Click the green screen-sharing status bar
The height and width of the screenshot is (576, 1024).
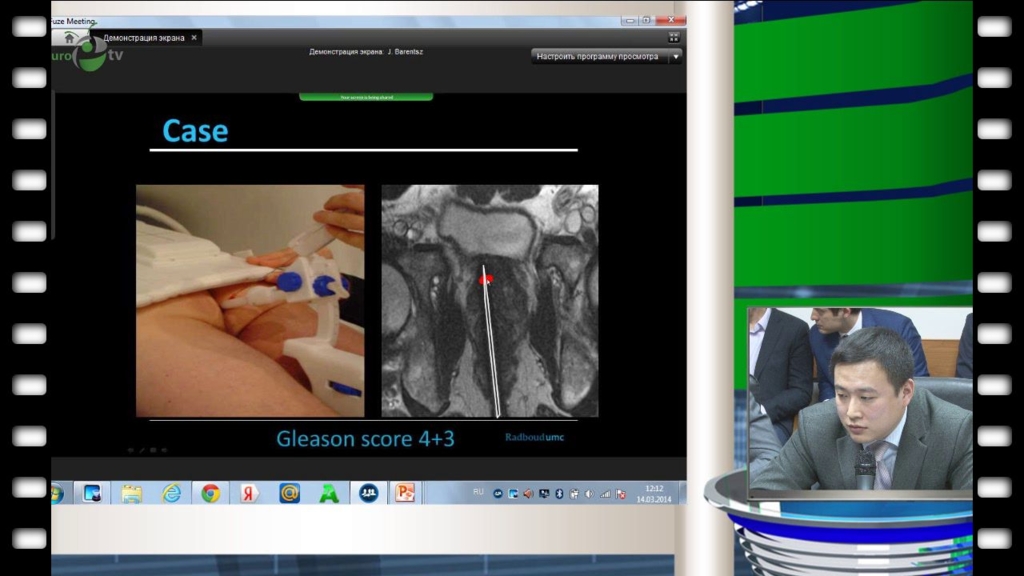tap(366, 97)
